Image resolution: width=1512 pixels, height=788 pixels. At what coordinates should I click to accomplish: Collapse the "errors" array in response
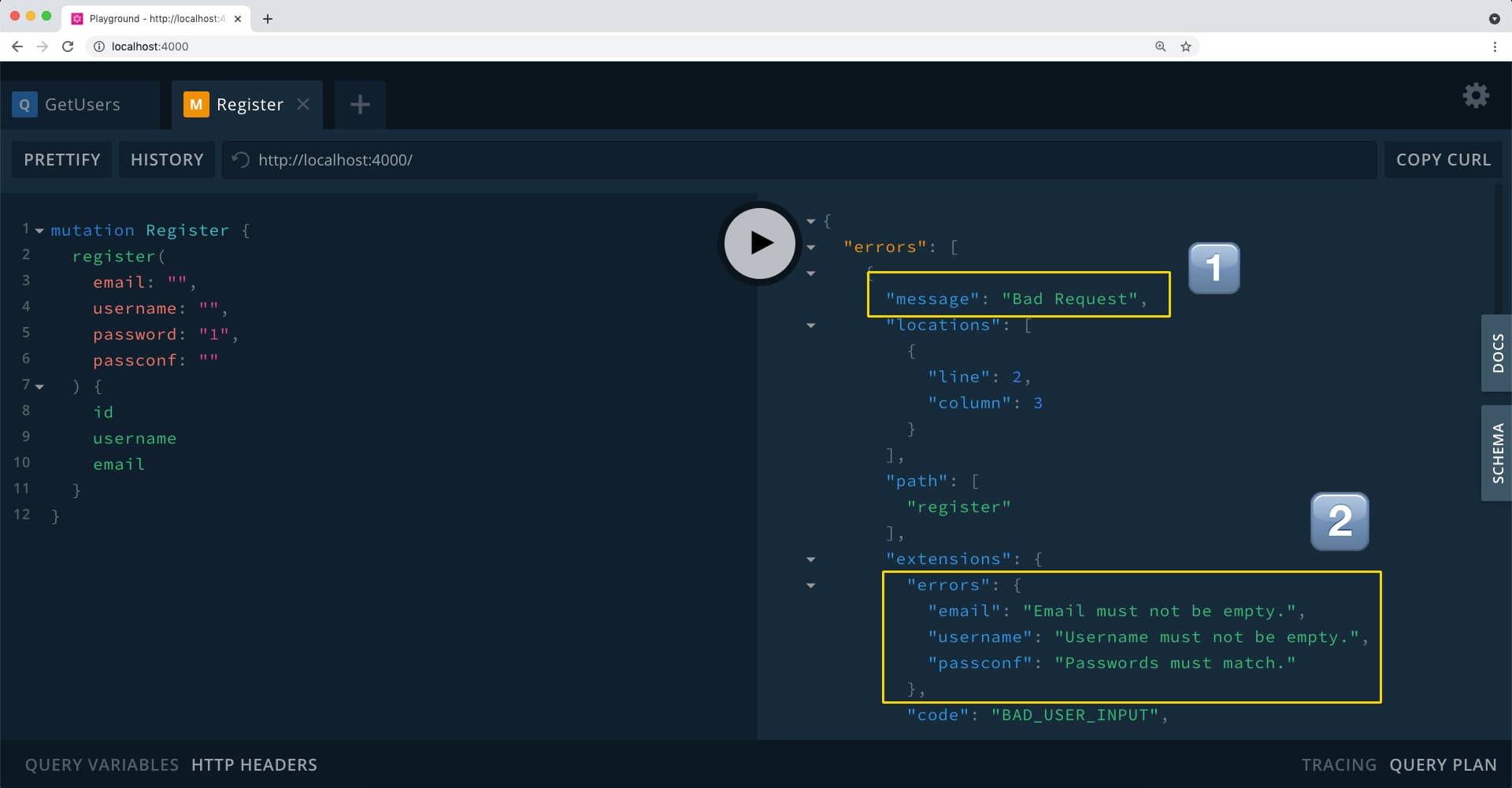pyautogui.click(x=811, y=247)
